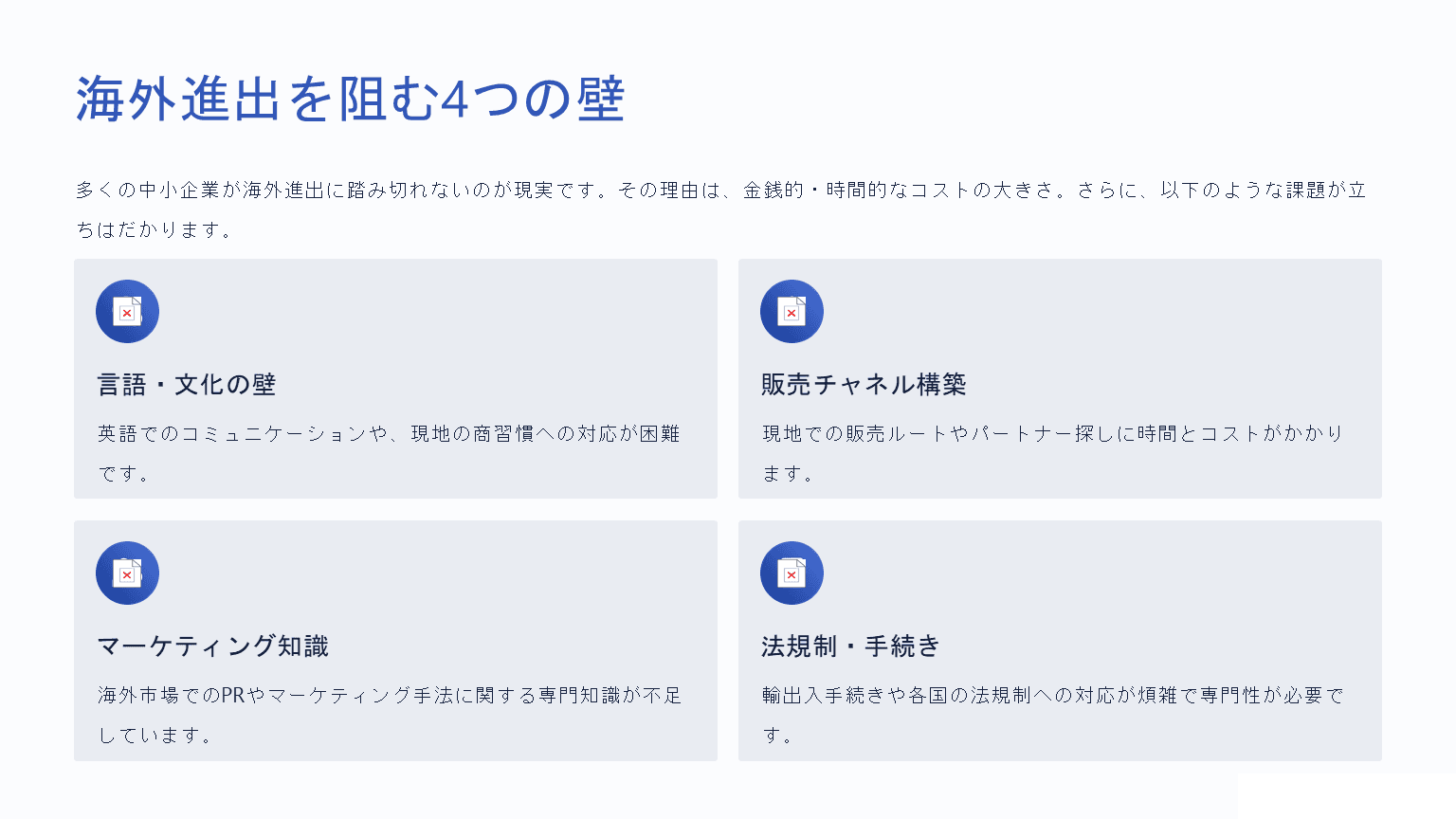This screenshot has width=1456, height=819.
Task: Click the icon above 言語・文化の壁
Action: pos(127,311)
